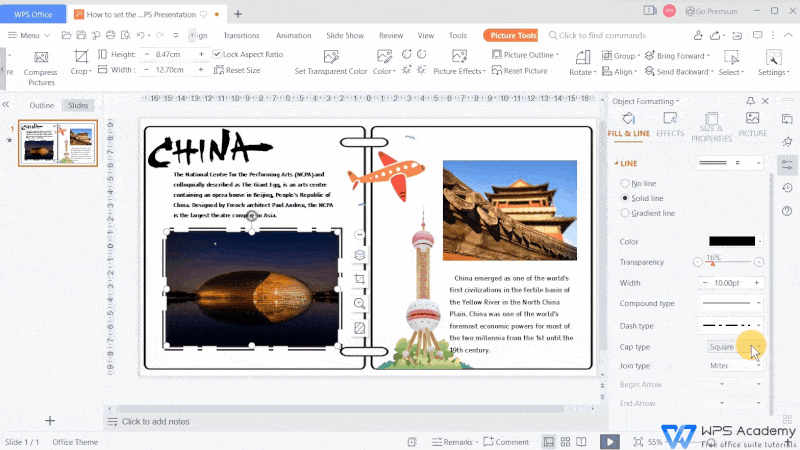Click floating layers icon beside picture
Viewport: 800px width, 450px height.
point(360,255)
